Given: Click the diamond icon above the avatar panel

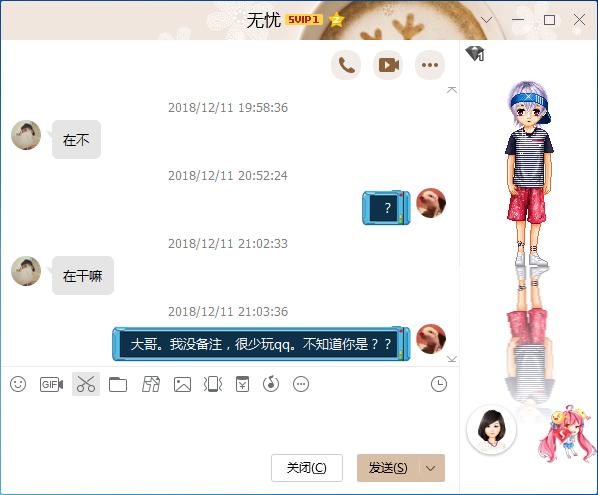Looking at the screenshot, I should point(475,53).
